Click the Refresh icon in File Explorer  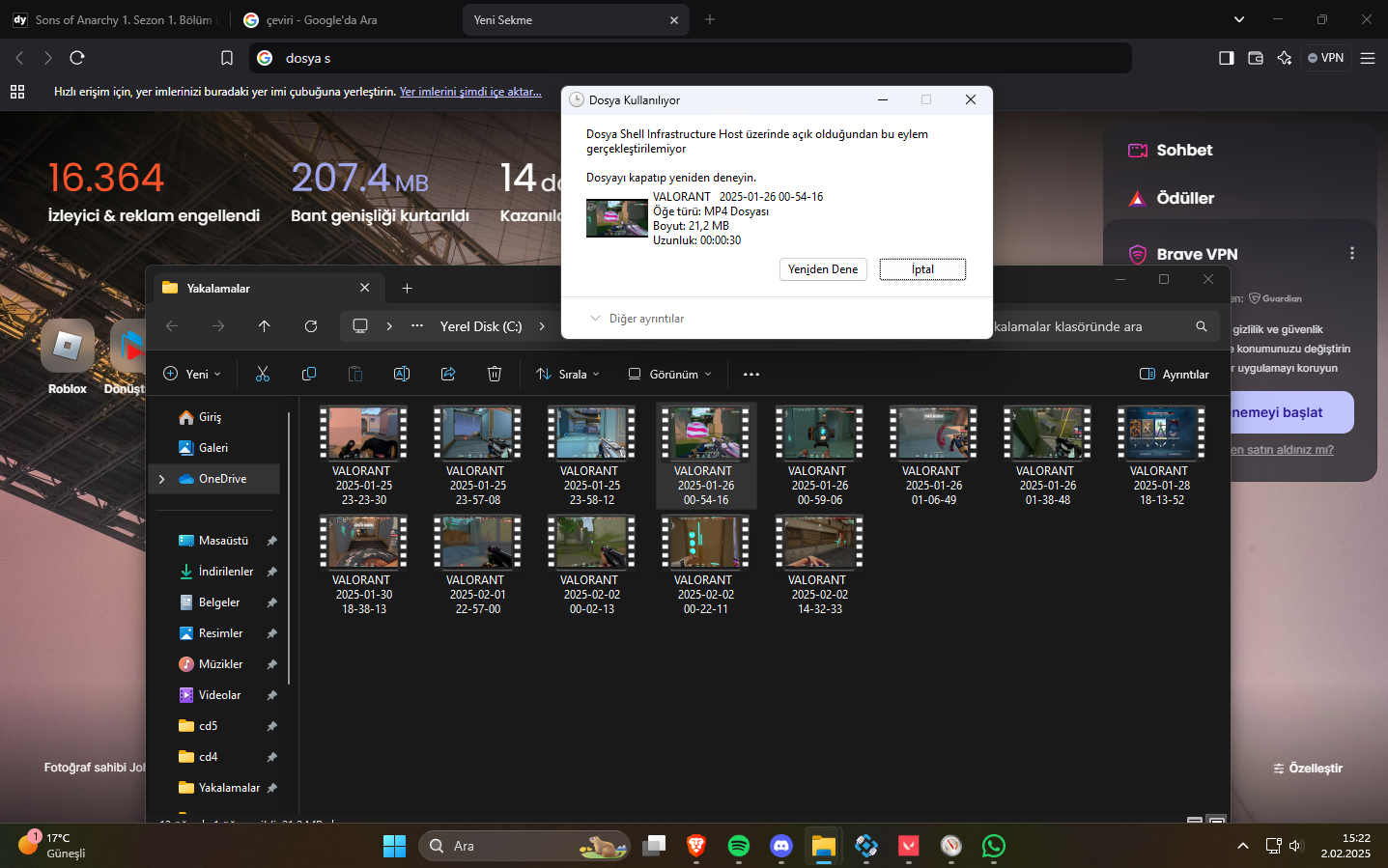tap(311, 326)
